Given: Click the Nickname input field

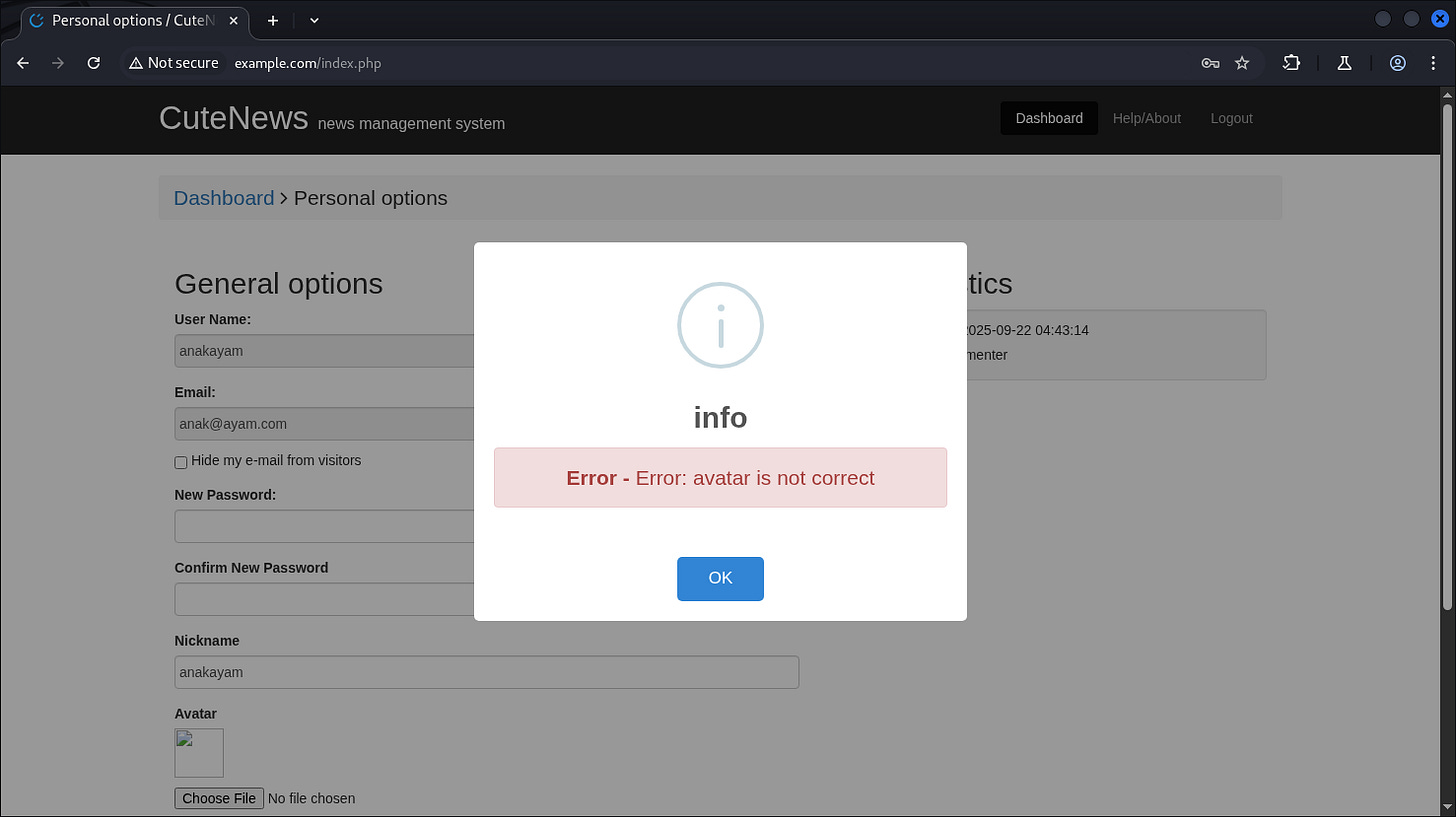Looking at the screenshot, I should pos(487,672).
